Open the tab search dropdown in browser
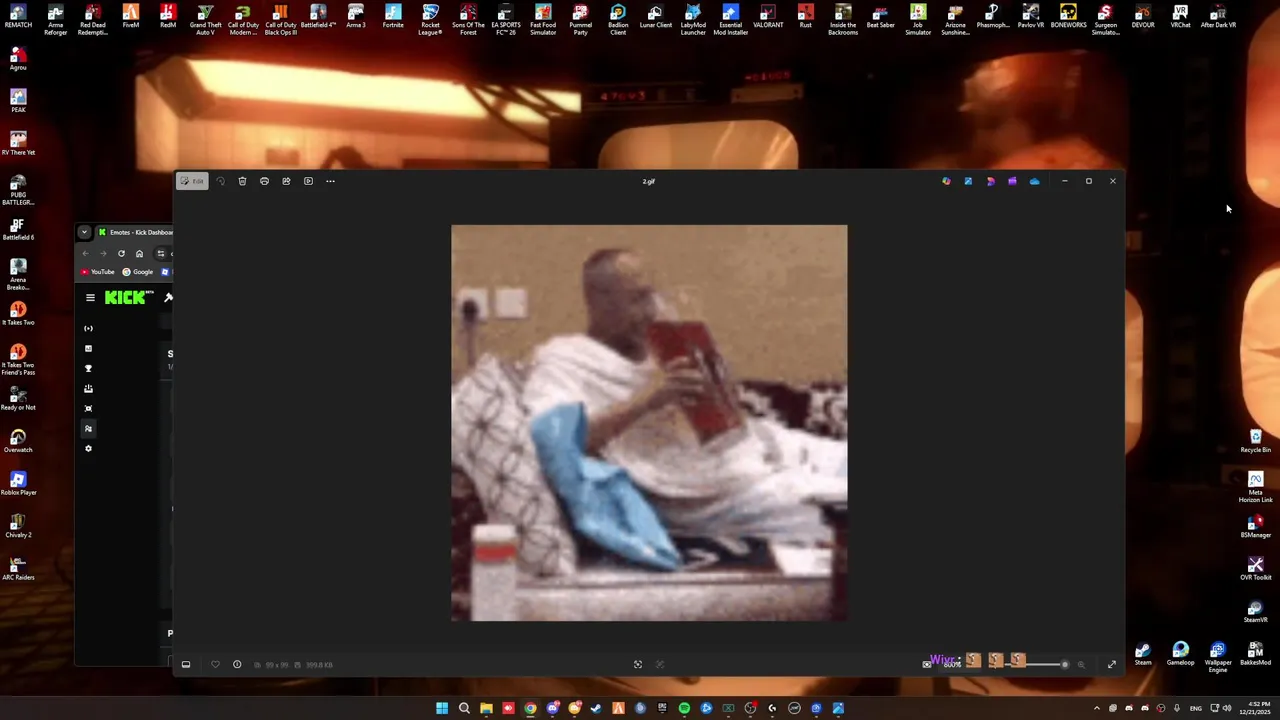Image resolution: width=1280 pixels, height=720 pixels. point(84,232)
